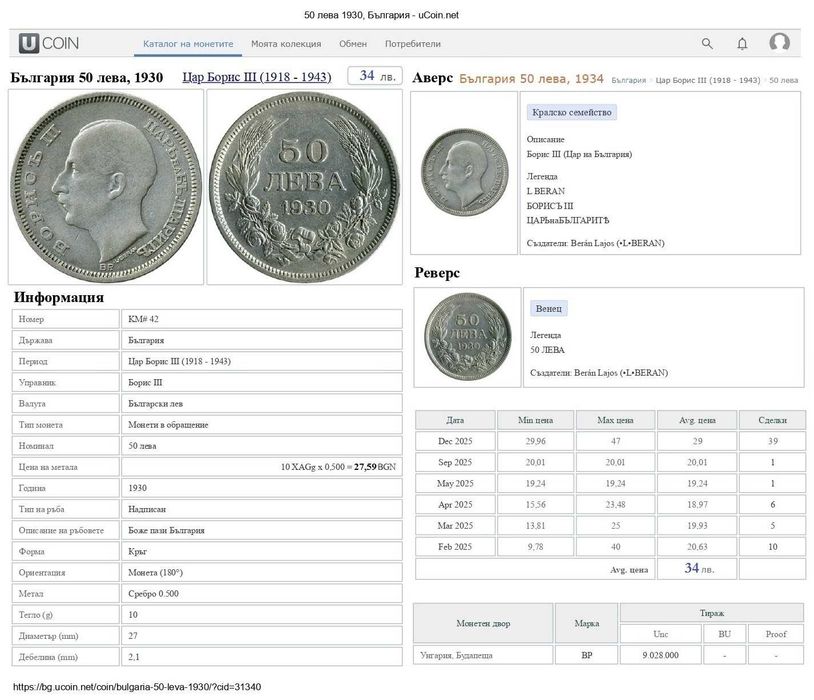The height and width of the screenshot is (700, 814).
Task: Open the Каталог на монетите tab
Action: pyautogui.click(x=188, y=44)
